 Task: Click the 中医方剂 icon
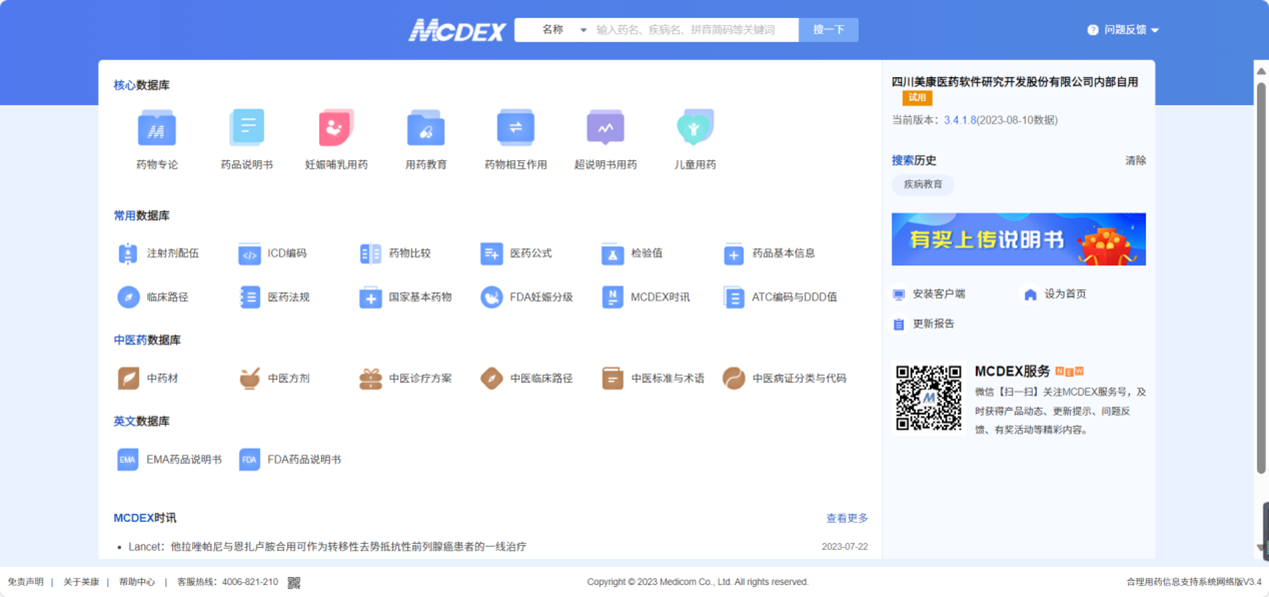click(249, 378)
